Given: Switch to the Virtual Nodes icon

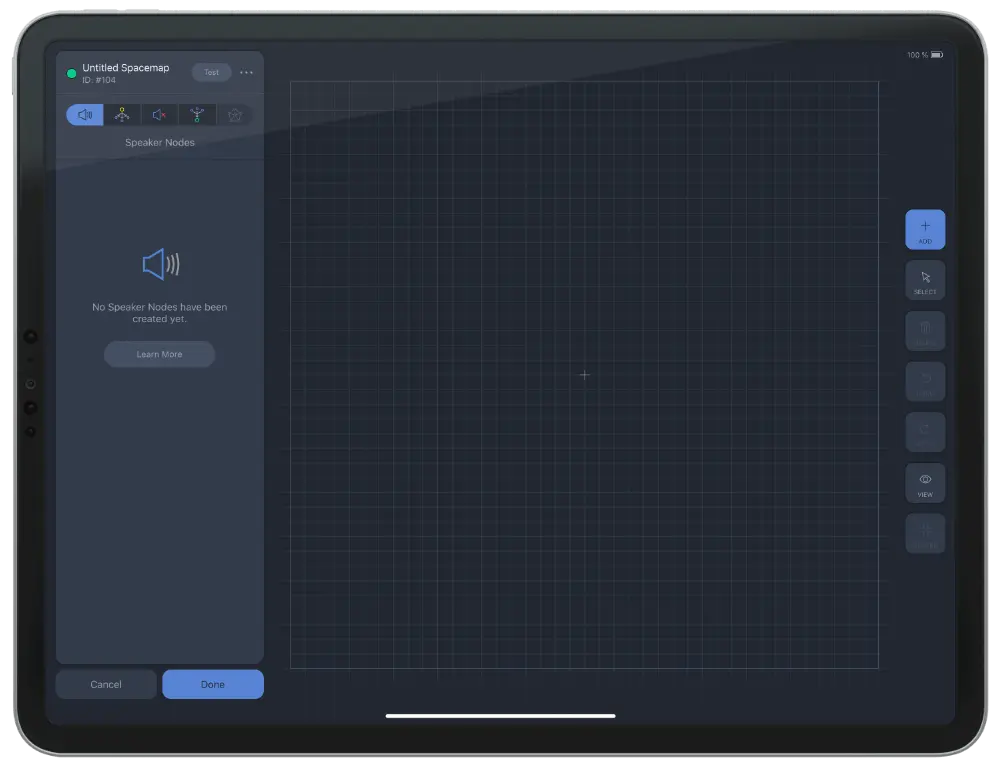Looking at the screenshot, I should (x=122, y=114).
